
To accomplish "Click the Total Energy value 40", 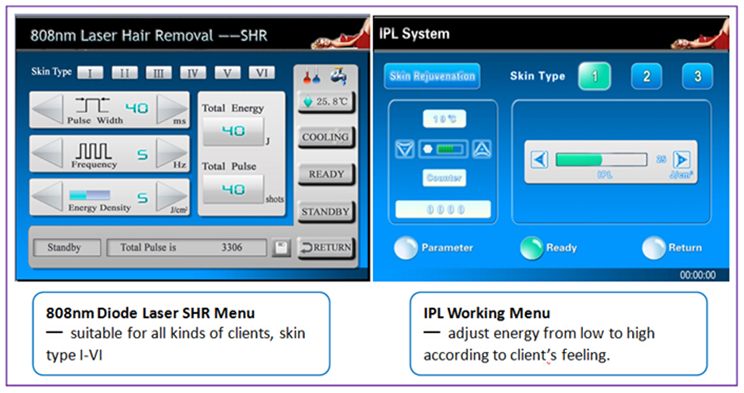I will (233, 131).
